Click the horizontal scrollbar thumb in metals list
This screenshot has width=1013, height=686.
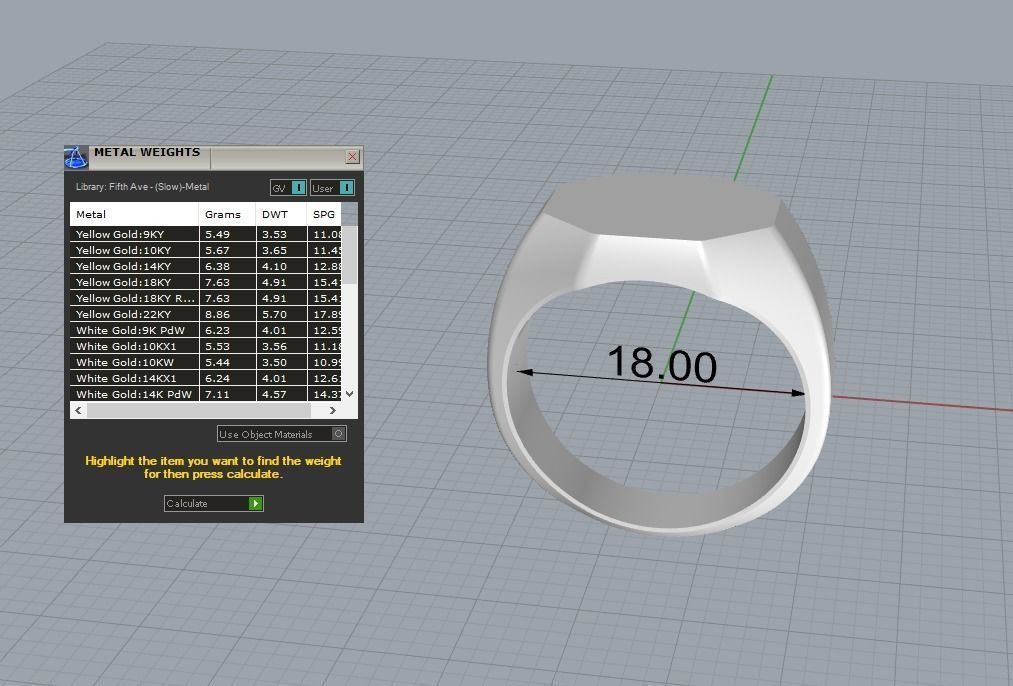coord(199,410)
